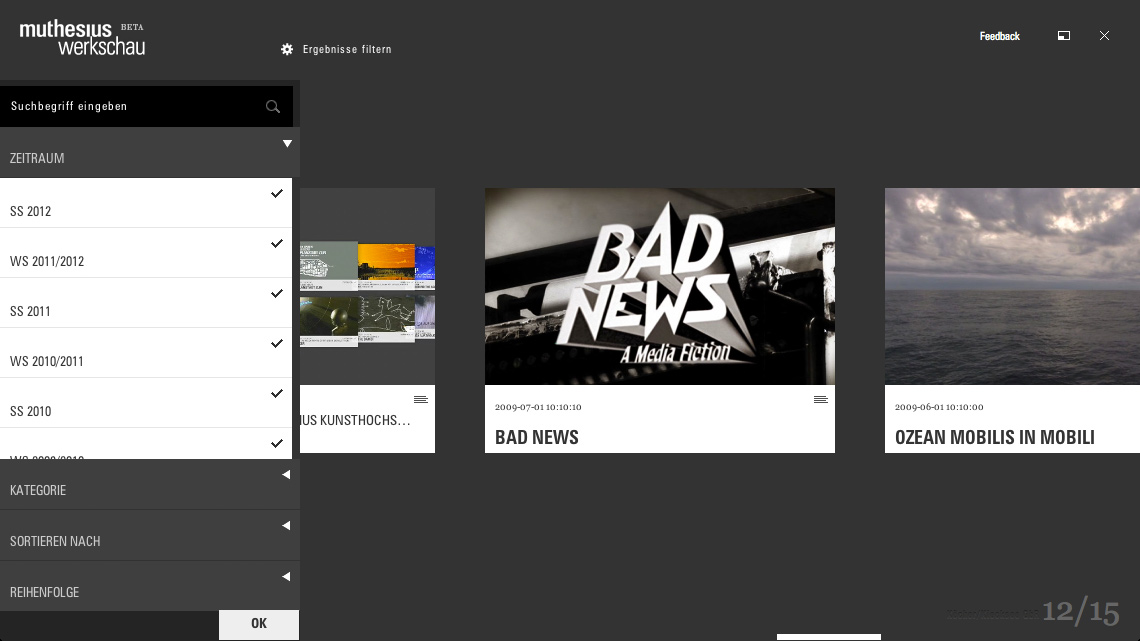
Task: Click the window resize icon near Feedback
Action: 1064,36
